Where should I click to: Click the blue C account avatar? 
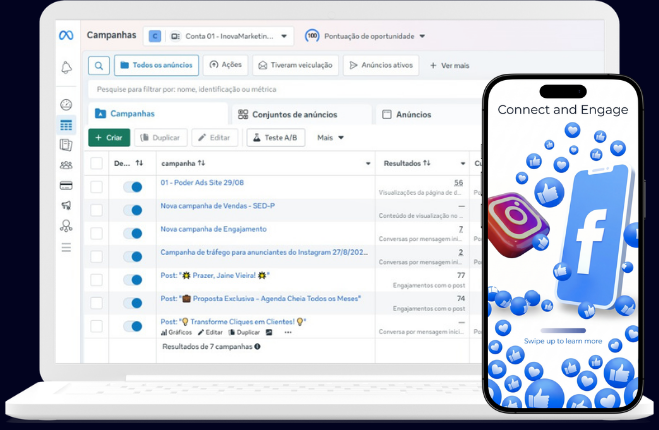(155, 37)
